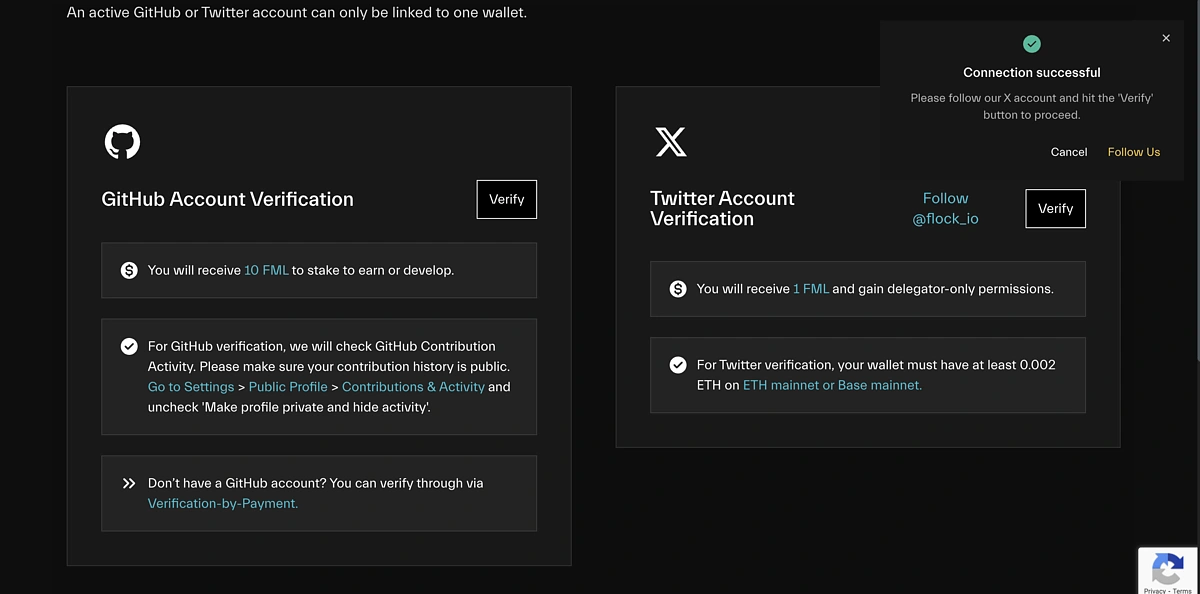This screenshot has height=594, width=1200.
Task: Click the green success checkmark icon
Action: [1032, 44]
